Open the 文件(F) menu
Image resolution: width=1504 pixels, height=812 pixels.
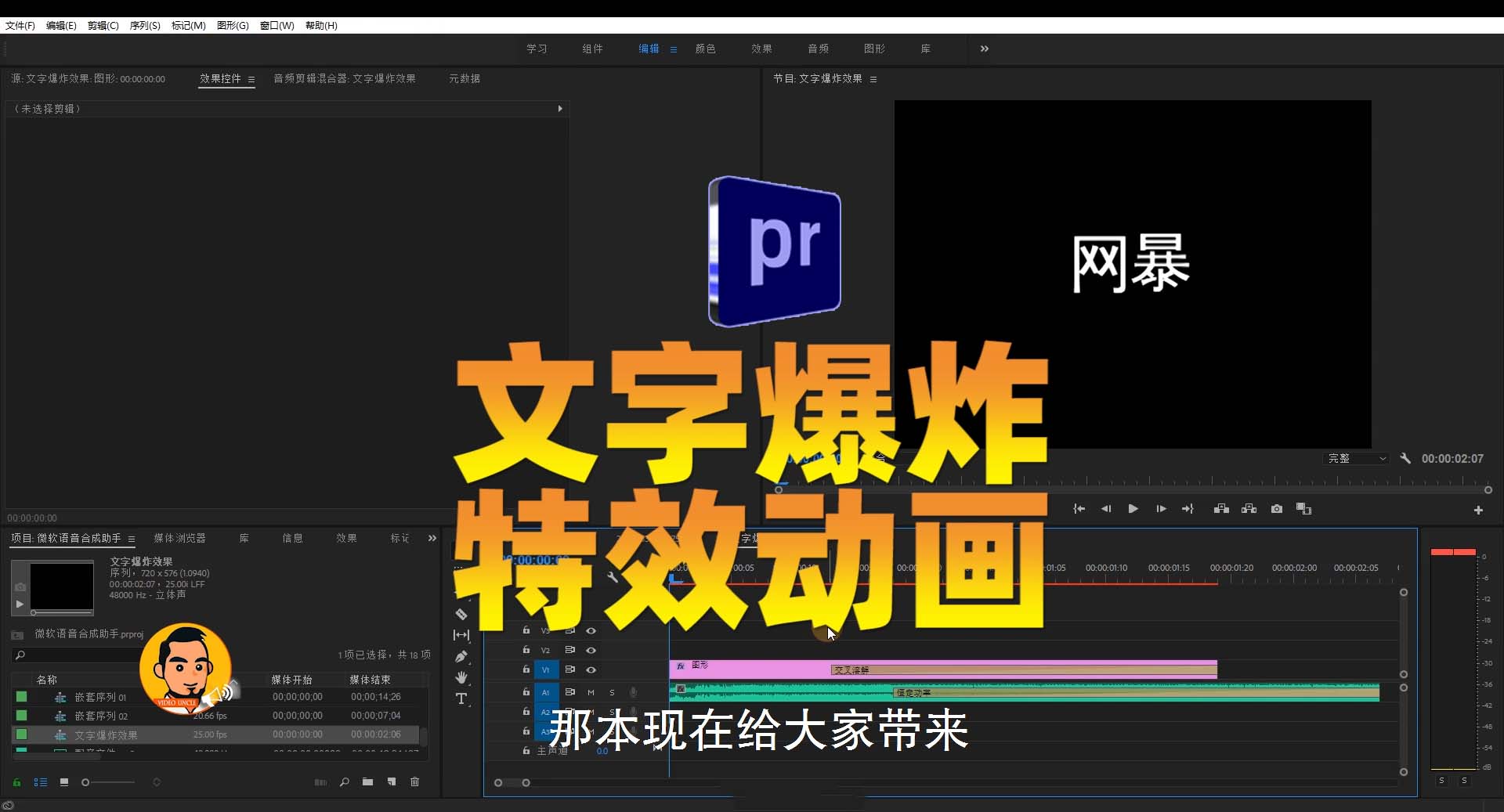tap(20, 25)
